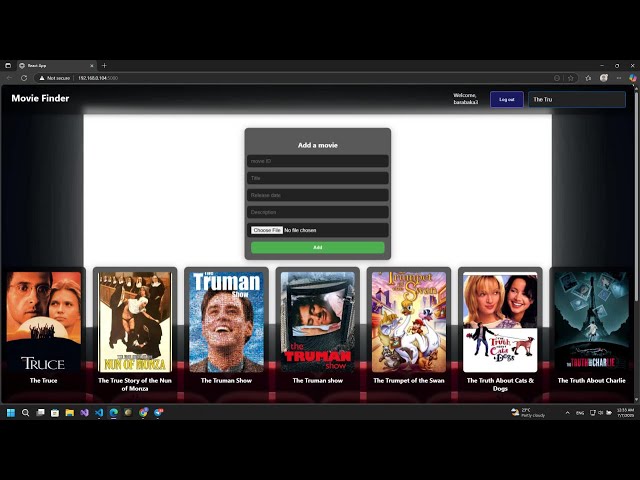The image size is (640, 480).
Task: Open Visual Studio Code from the taskbar
Action: click(99, 413)
